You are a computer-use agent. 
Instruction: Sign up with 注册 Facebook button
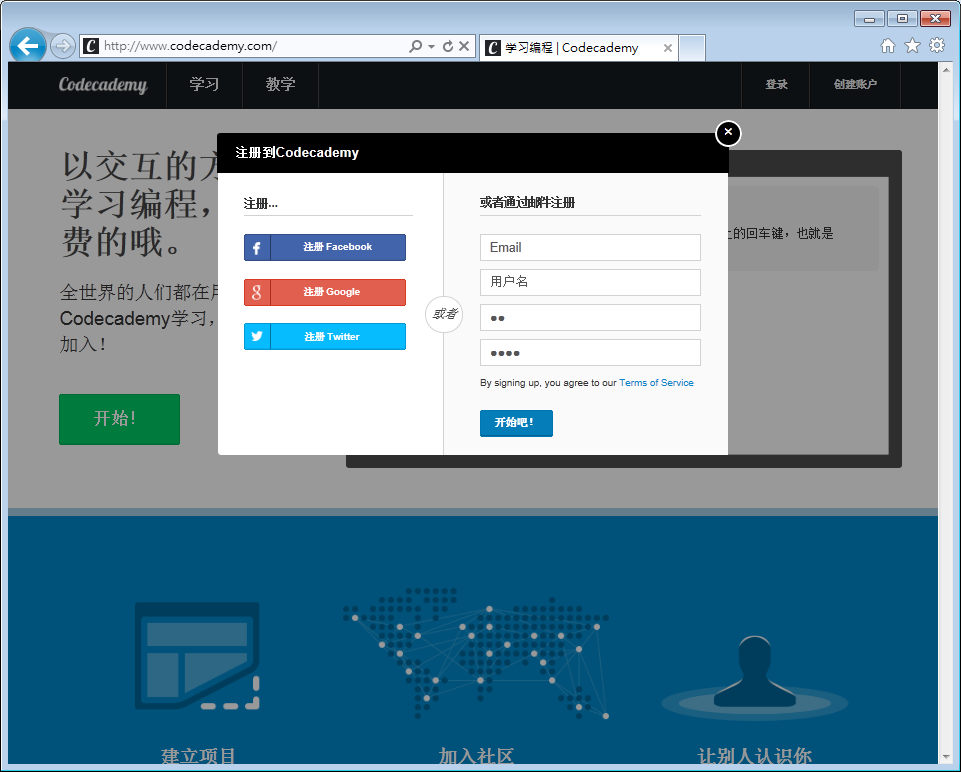325,248
